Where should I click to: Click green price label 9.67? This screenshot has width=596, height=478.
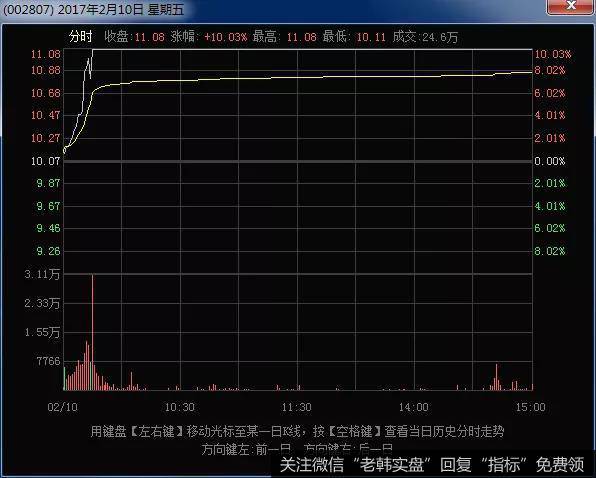[48, 206]
